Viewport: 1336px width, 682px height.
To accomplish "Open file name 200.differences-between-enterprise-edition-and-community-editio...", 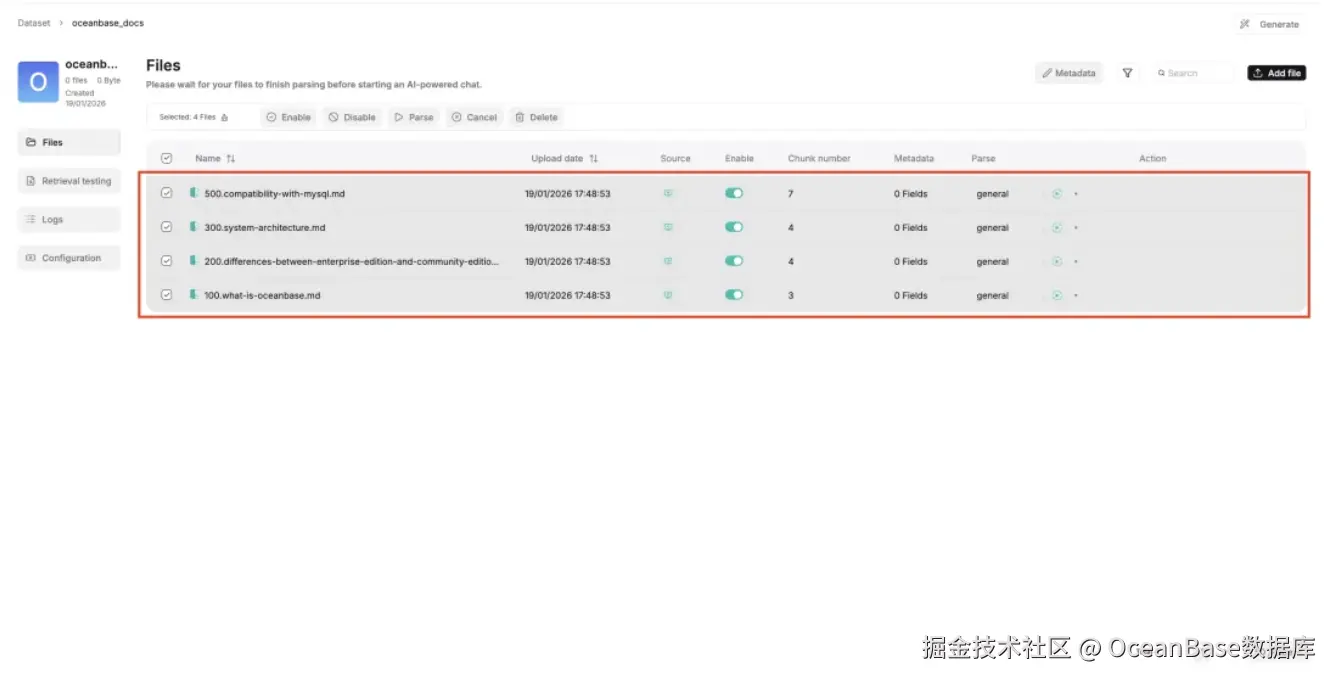I will 352,262.
